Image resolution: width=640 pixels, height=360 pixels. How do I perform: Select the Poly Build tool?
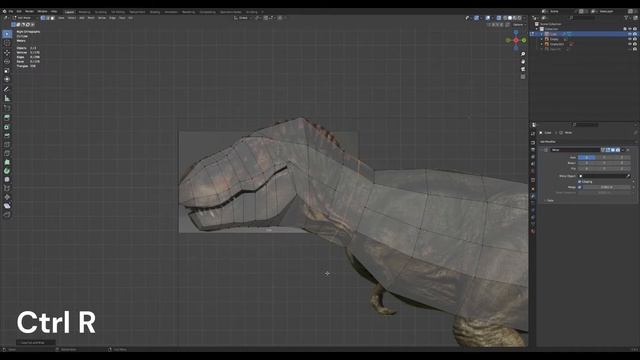point(7,162)
